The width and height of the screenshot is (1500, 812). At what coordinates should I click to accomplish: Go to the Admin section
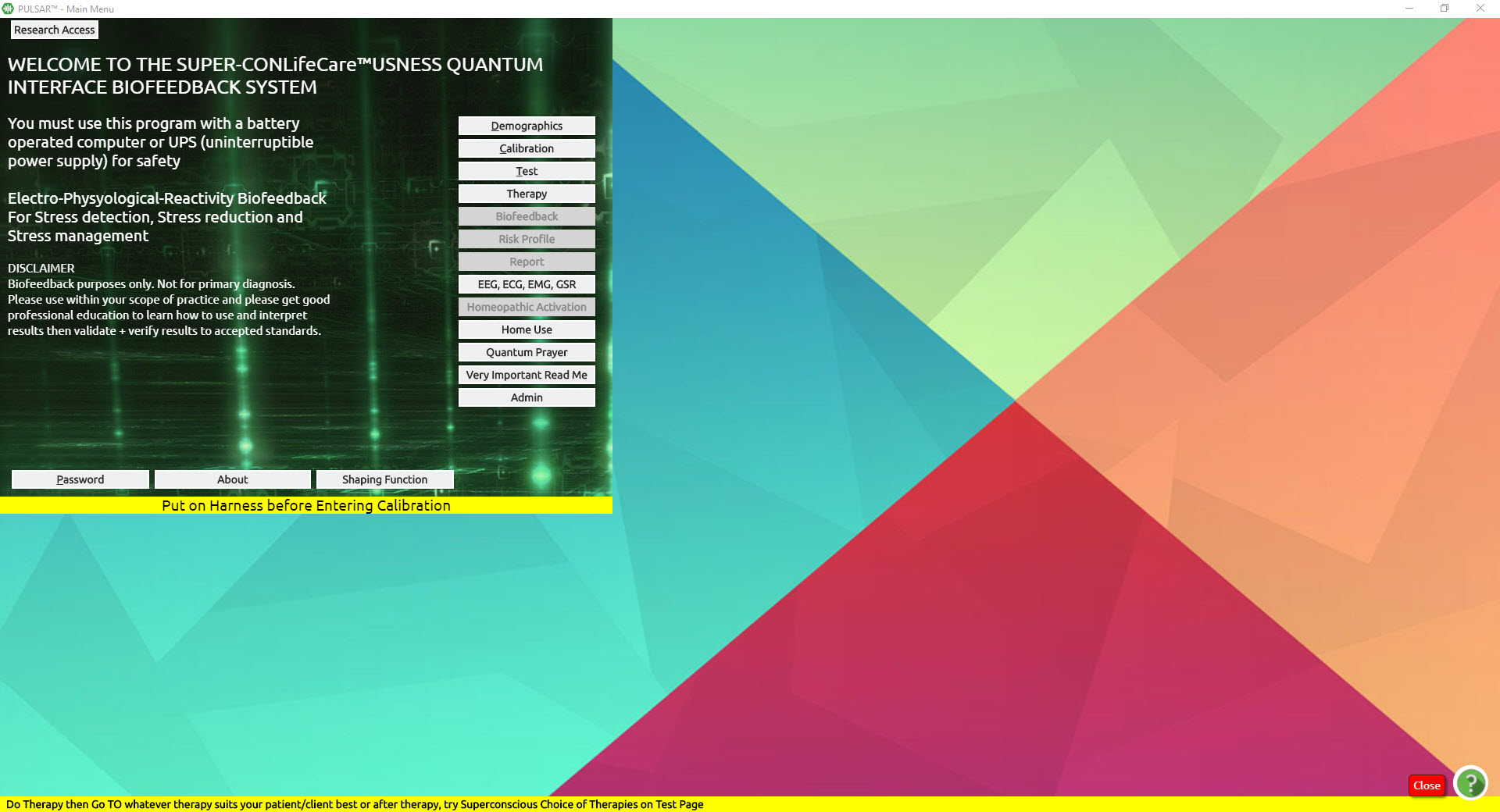click(x=527, y=397)
